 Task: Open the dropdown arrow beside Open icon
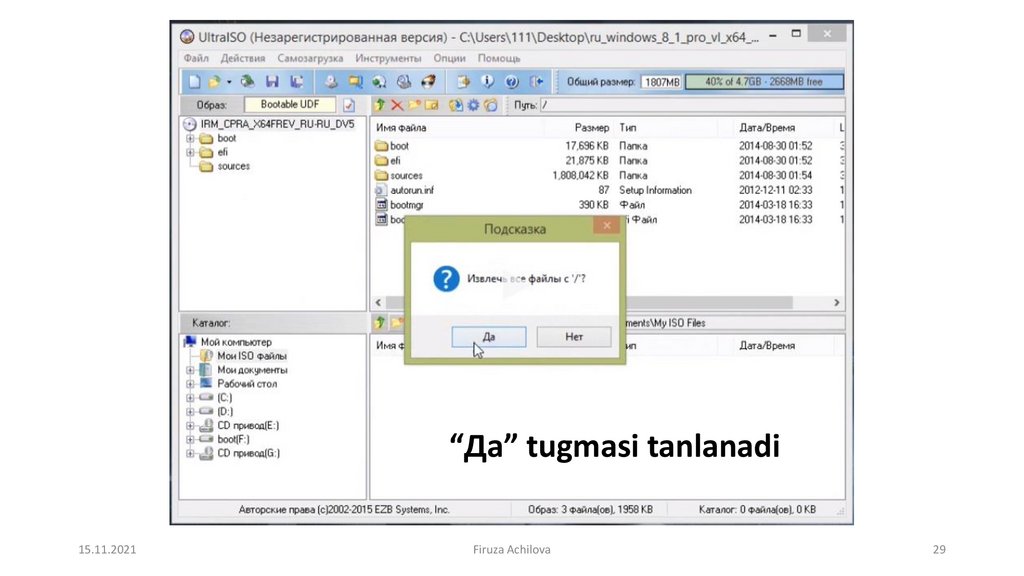[229, 82]
